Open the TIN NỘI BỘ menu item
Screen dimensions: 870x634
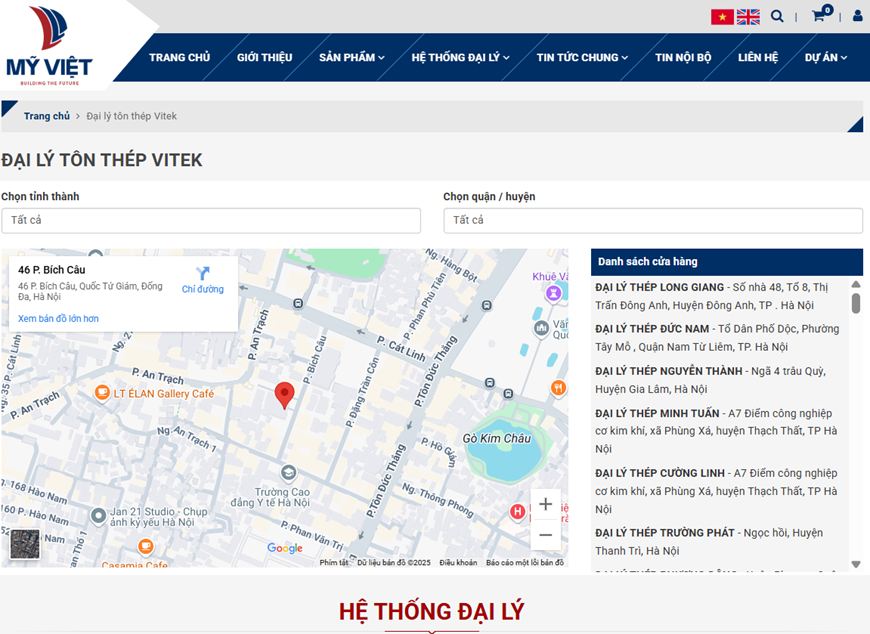(x=683, y=57)
